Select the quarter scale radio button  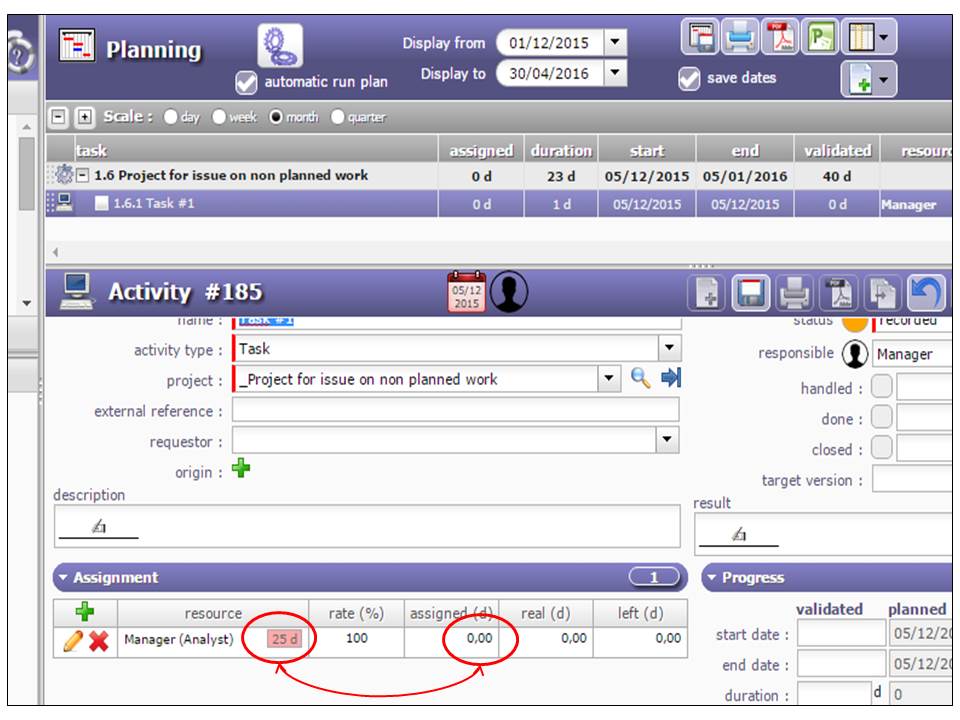point(337,117)
